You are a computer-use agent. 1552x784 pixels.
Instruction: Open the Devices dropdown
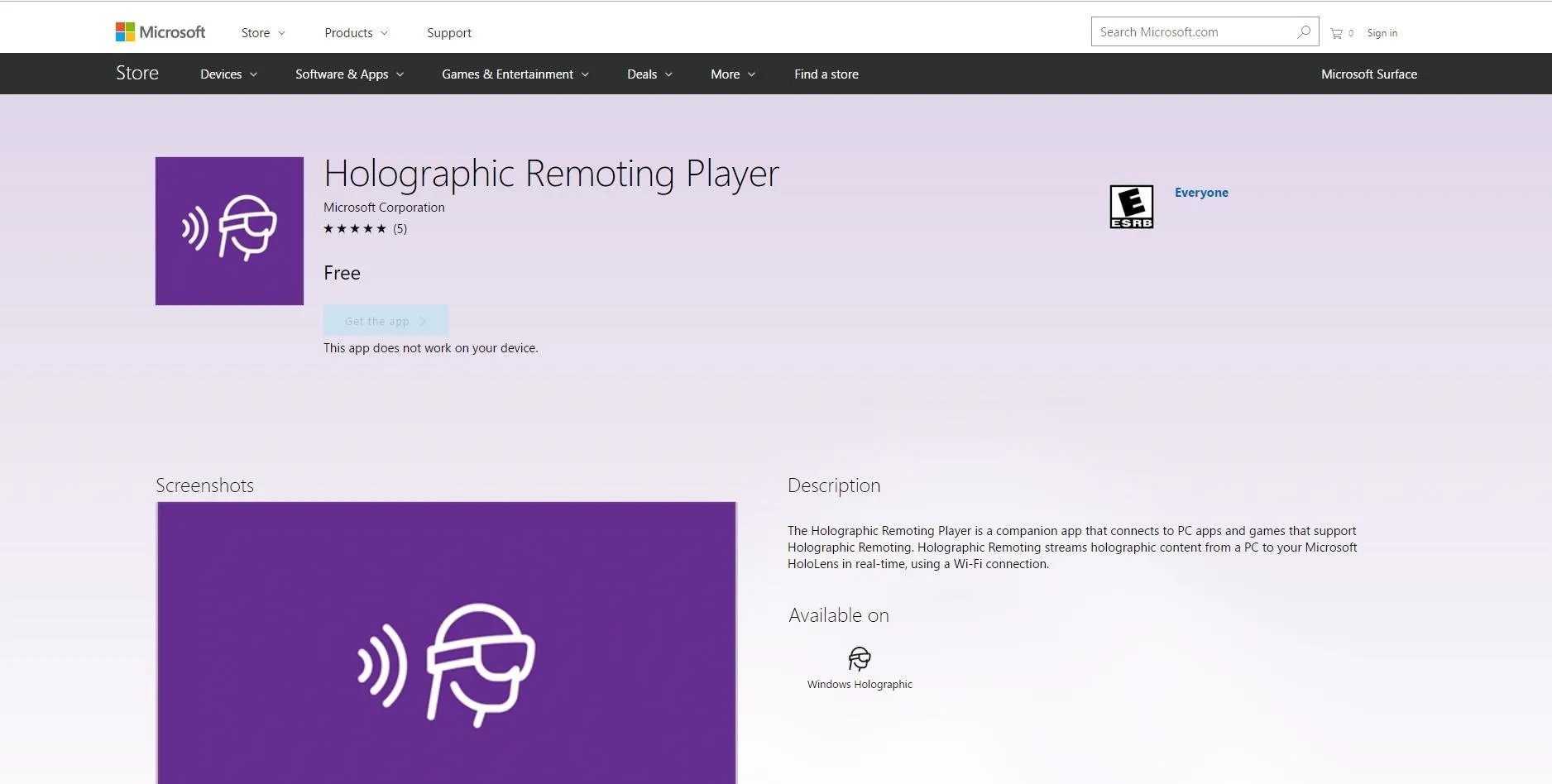coord(229,74)
